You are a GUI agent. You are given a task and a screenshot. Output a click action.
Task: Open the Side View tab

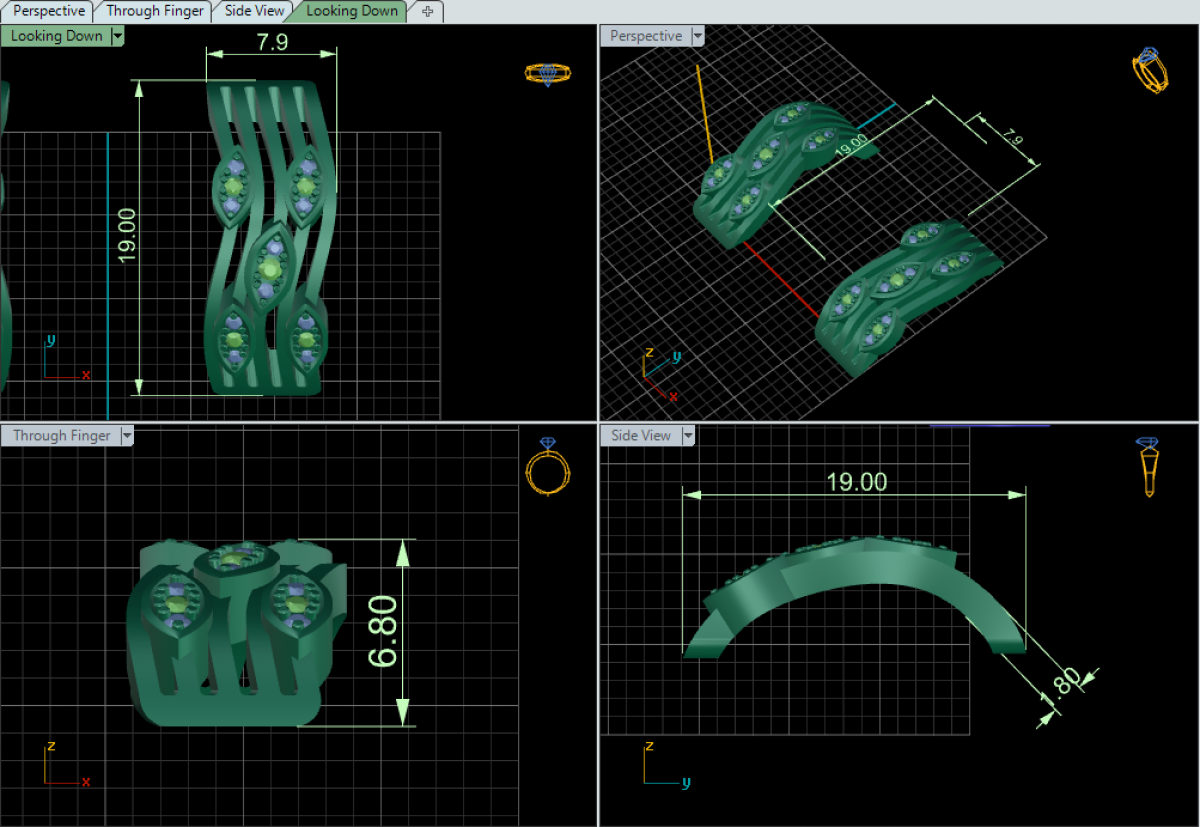click(254, 11)
